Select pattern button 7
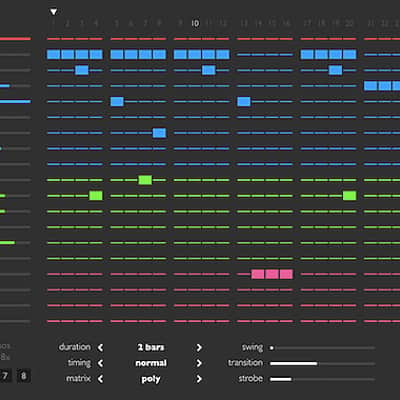The width and height of the screenshot is (400, 400). pyautogui.click(x=5, y=376)
